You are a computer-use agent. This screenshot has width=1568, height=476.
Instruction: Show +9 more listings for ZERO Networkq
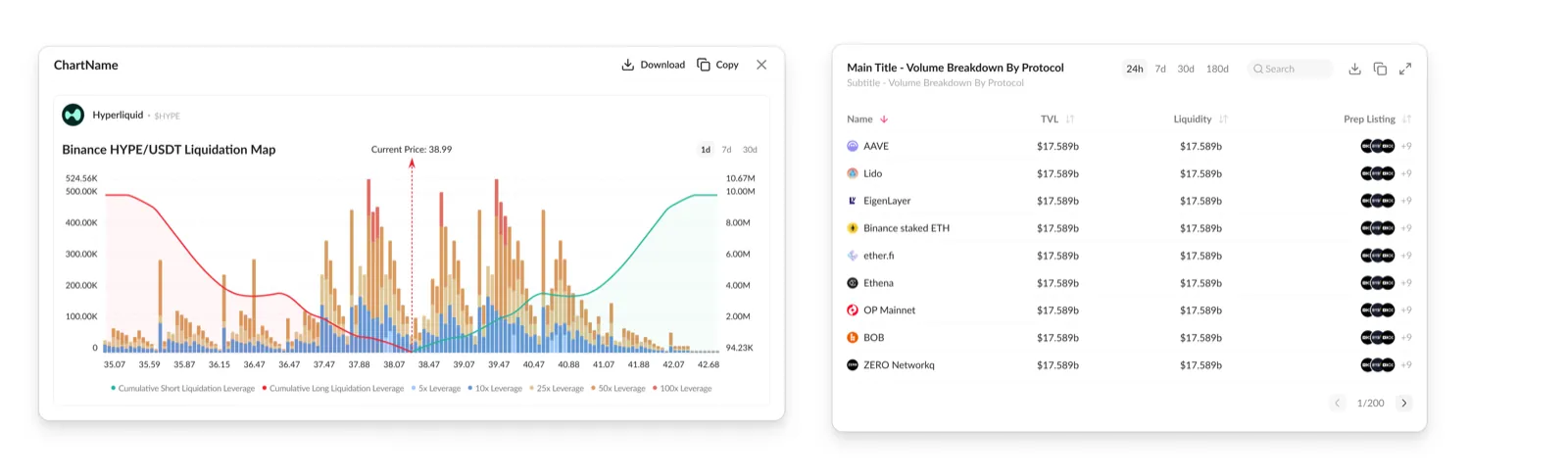[1406, 365]
